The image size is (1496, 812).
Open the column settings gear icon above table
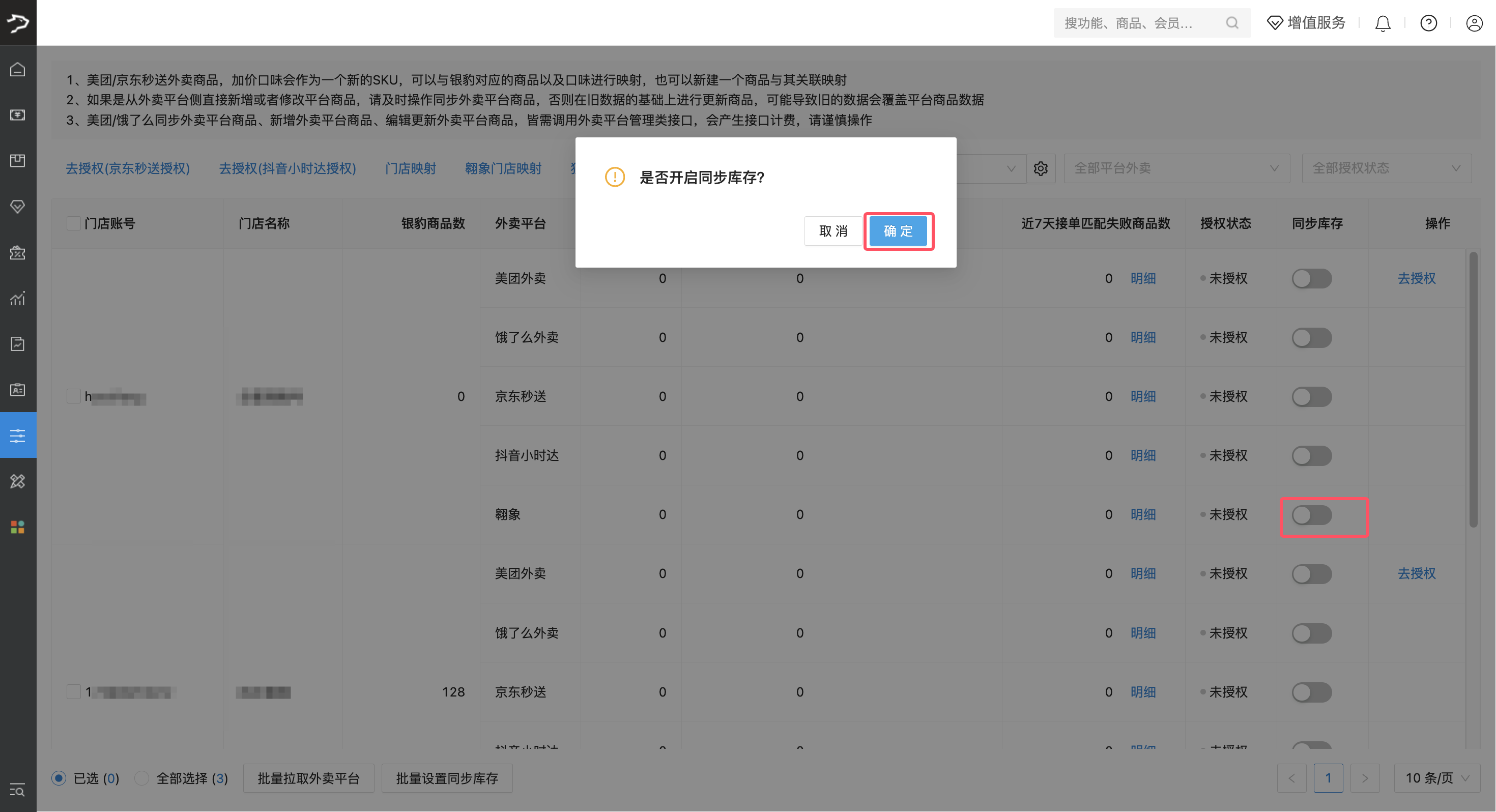(x=1041, y=168)
